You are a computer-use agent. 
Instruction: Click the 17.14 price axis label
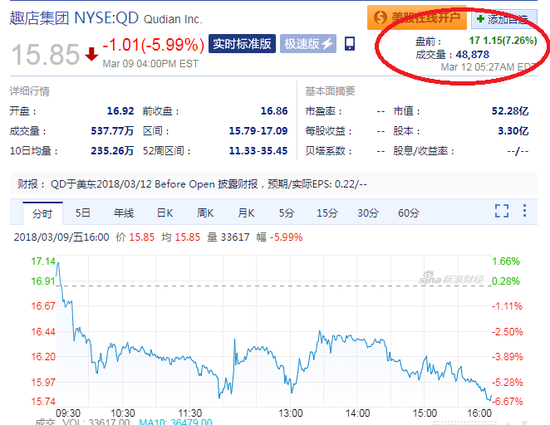43,262
